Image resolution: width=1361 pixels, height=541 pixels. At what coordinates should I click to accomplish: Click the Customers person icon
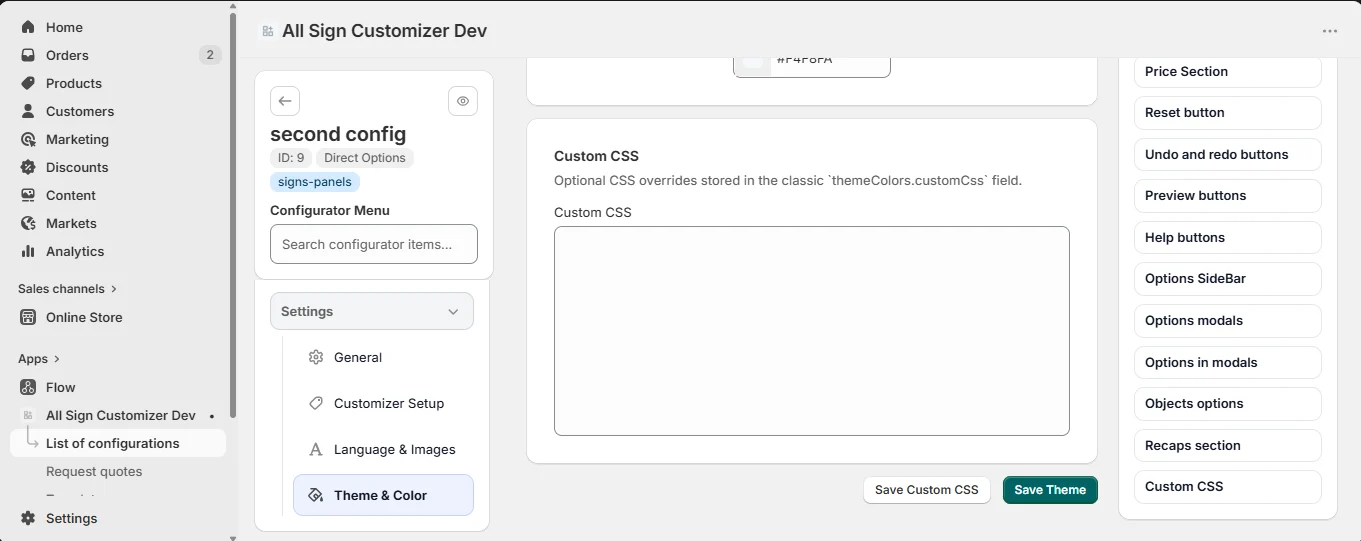click(x=28, y=111)
